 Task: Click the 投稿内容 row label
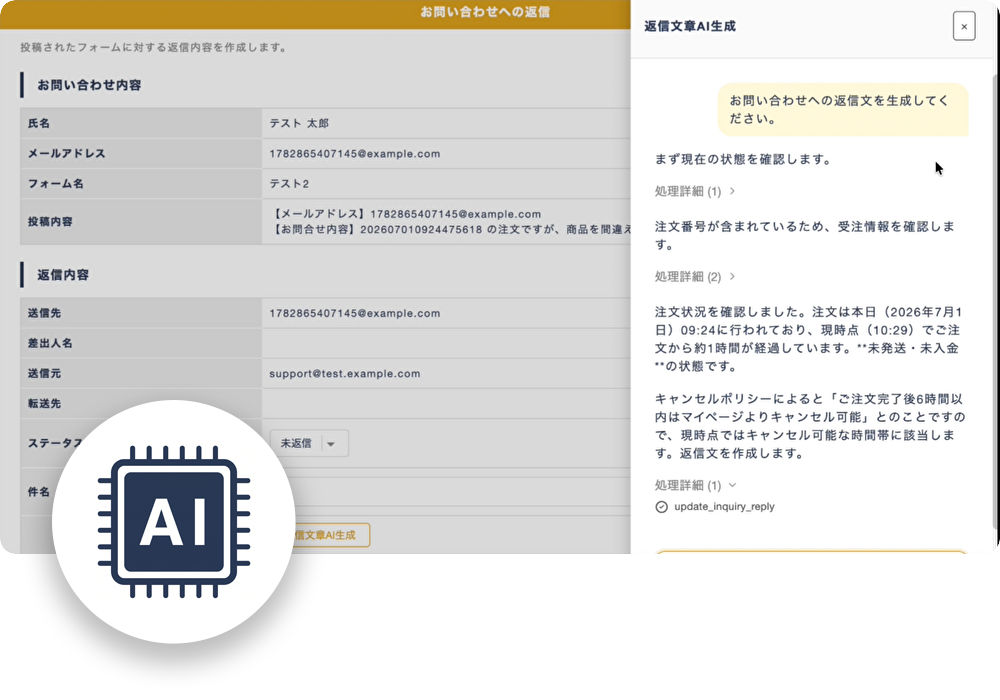click(x=50, y=222)
